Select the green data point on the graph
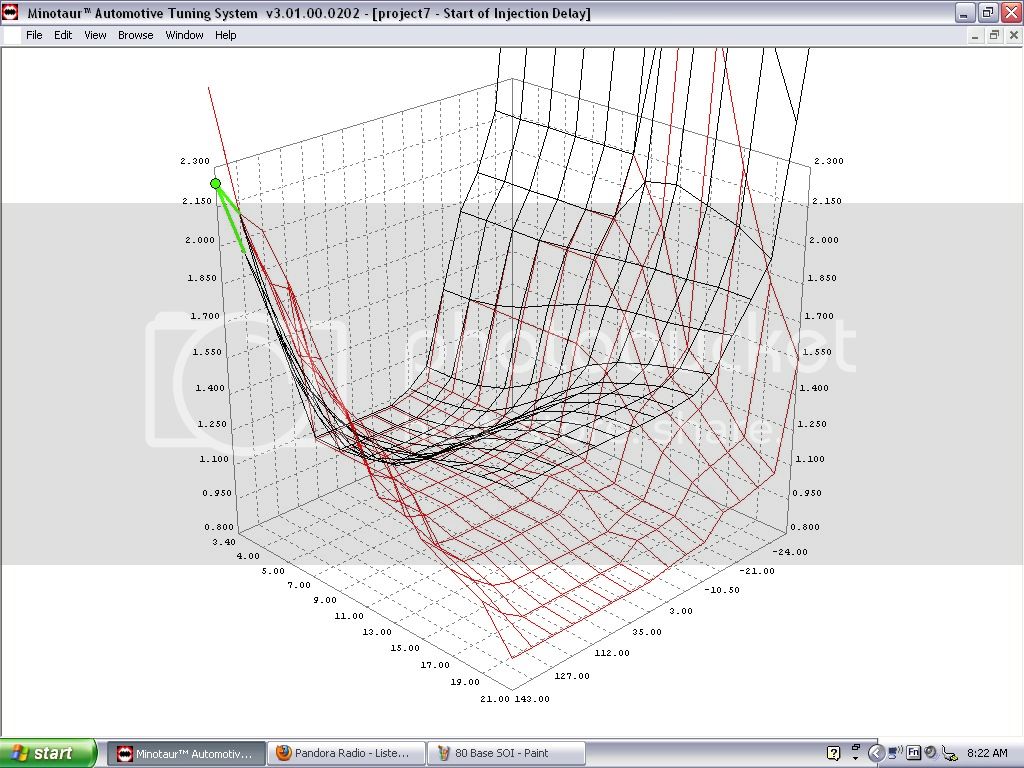 pyautogui.click(x=216, y=184)
